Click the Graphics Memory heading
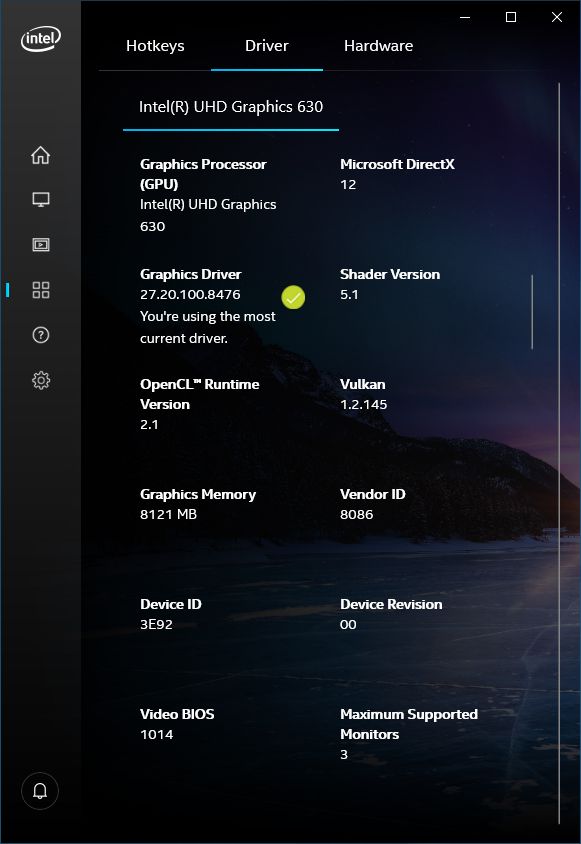This screenshot has width=581, height=844. coord(198,494)
